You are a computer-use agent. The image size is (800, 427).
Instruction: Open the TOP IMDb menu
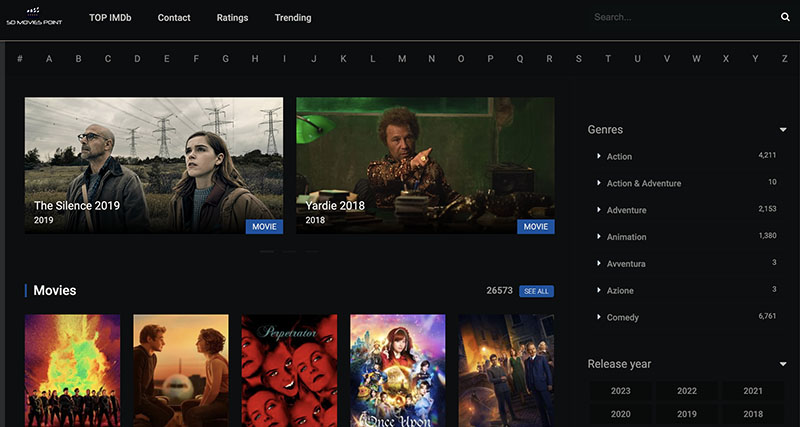[110, 17]
